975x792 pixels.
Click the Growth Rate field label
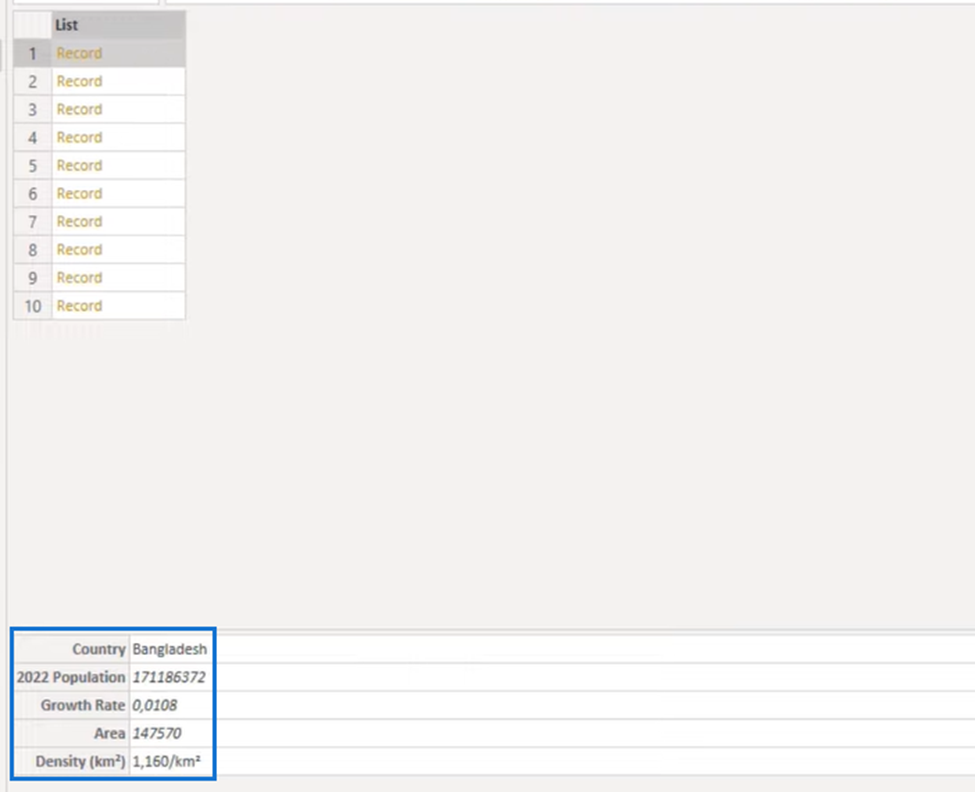[83, 705]
